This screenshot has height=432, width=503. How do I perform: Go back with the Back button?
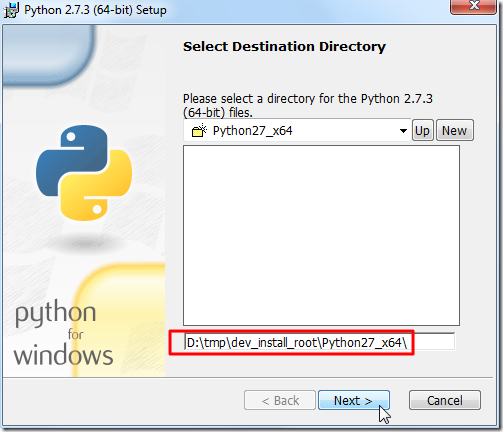[x=280, y=400]
